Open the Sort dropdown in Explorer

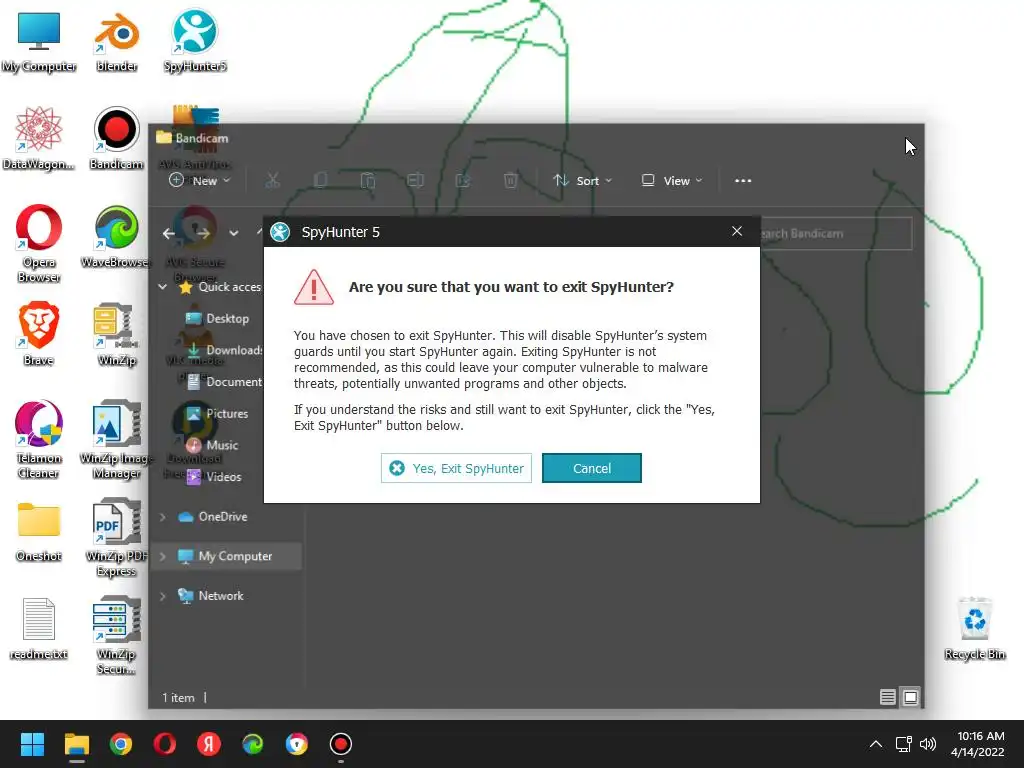583,180
